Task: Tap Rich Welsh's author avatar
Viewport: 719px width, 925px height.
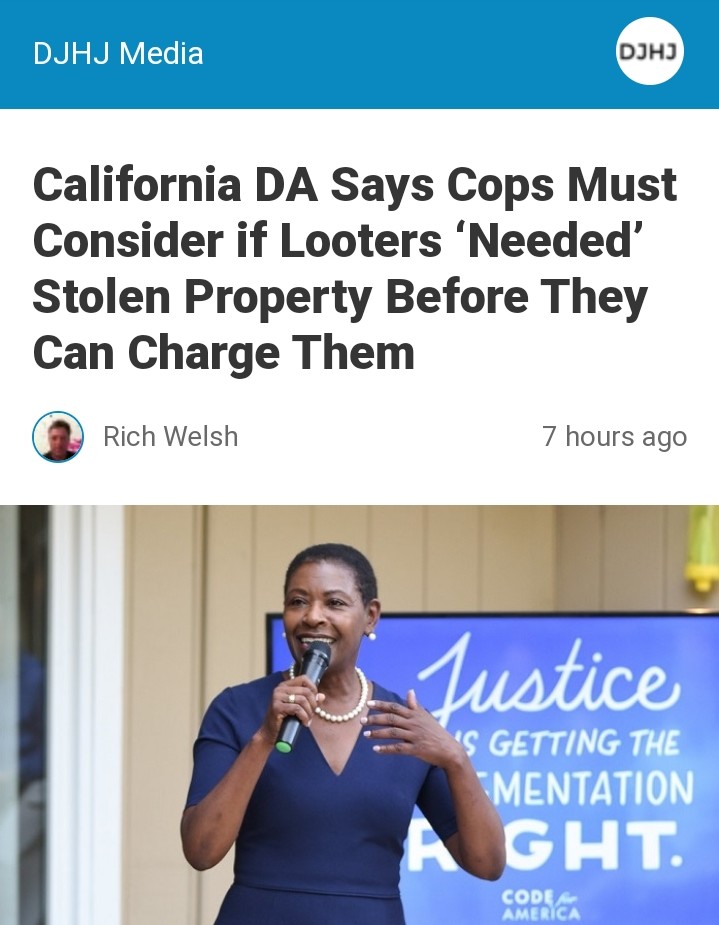Action: pyautogui.click(x=58, y=437)
